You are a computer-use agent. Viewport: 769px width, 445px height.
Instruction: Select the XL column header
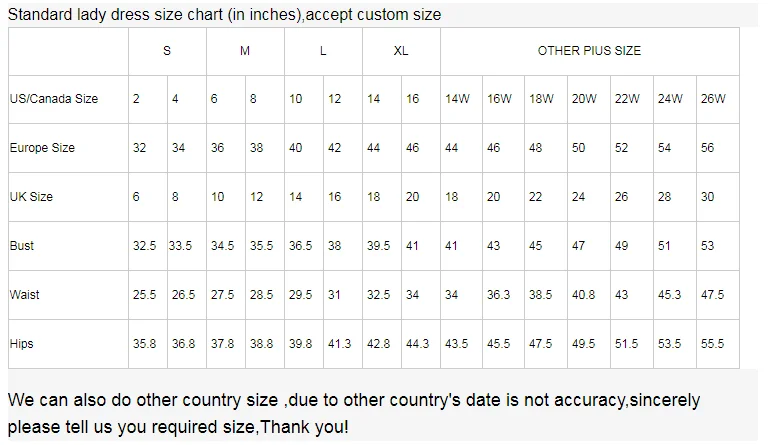tap(401, 51)
